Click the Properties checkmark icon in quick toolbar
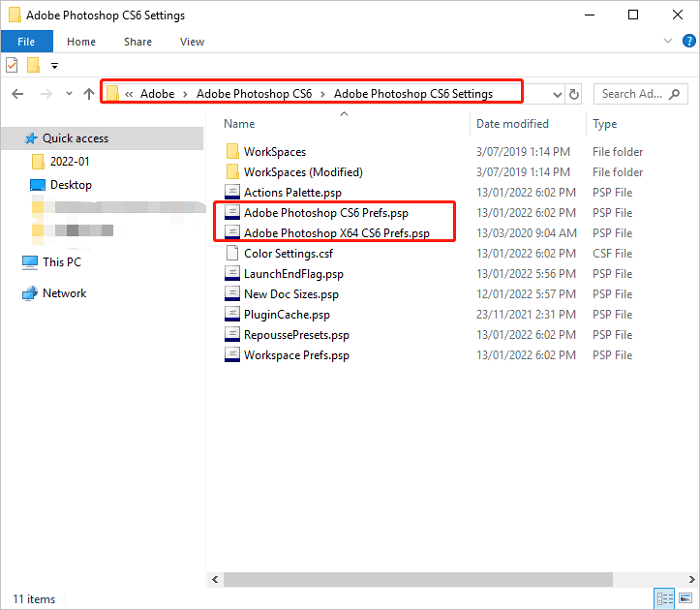The width and height of the screenshot is (700, 610). tap(12, 66)
